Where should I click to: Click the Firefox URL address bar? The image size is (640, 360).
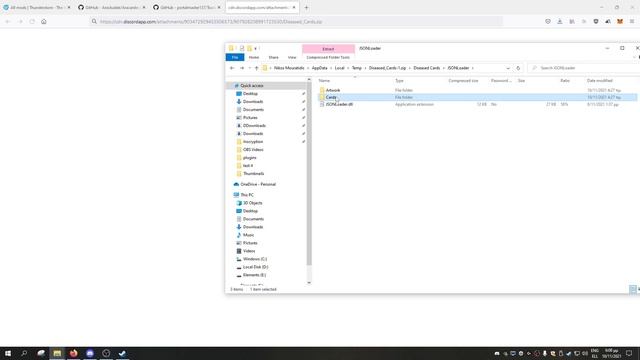pos(296,22)
